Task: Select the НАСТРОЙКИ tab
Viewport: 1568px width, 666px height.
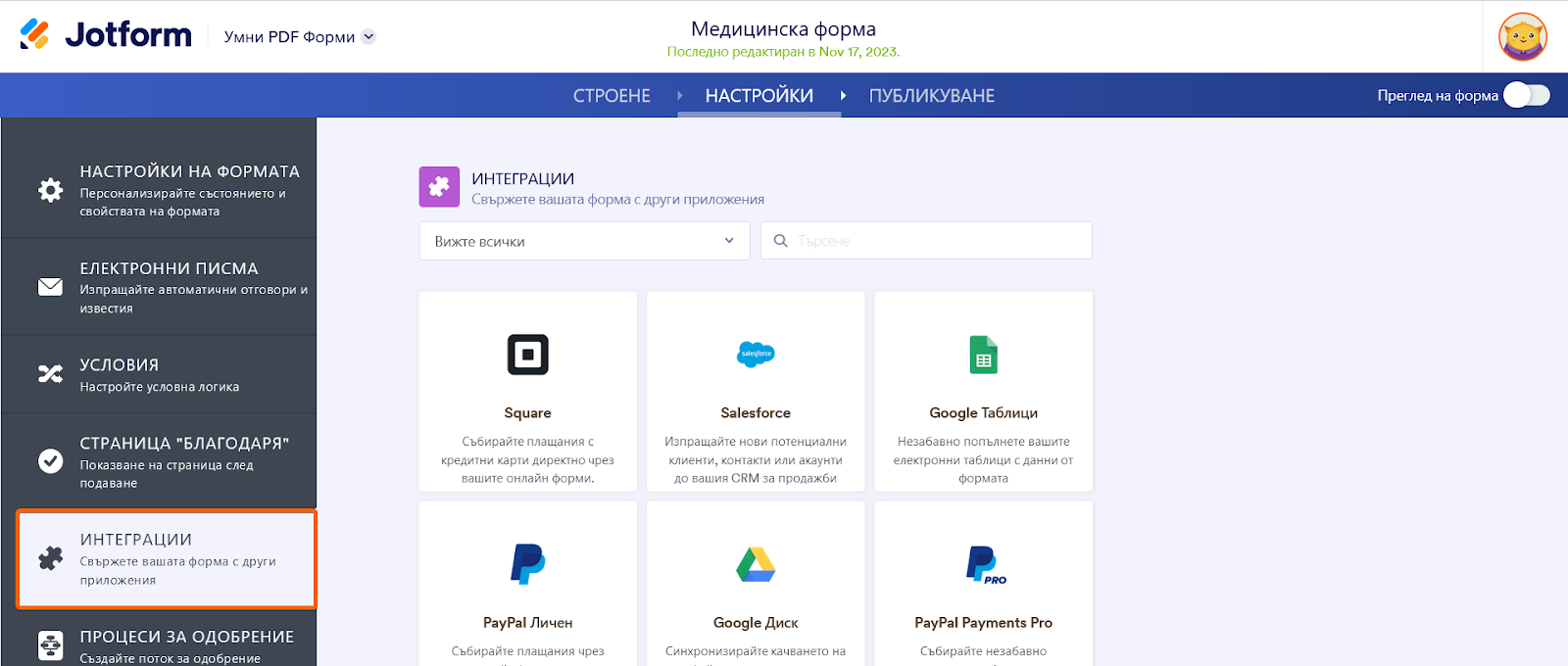Action: tap(759, 95)
